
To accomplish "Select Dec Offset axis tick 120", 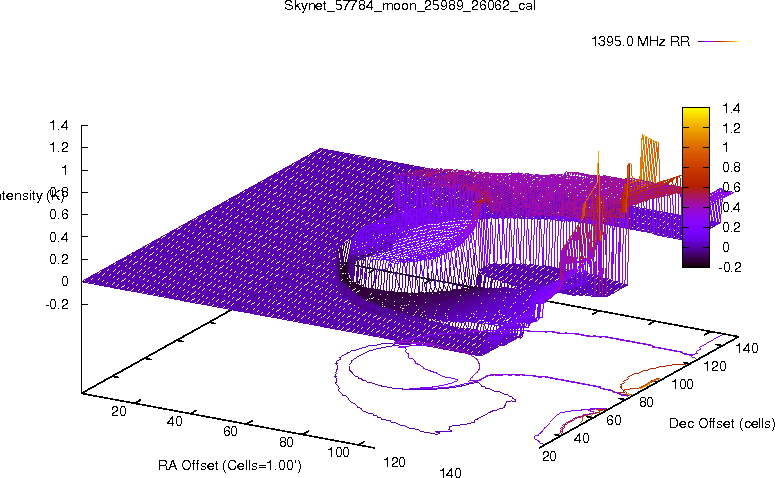I will [715, 366].
